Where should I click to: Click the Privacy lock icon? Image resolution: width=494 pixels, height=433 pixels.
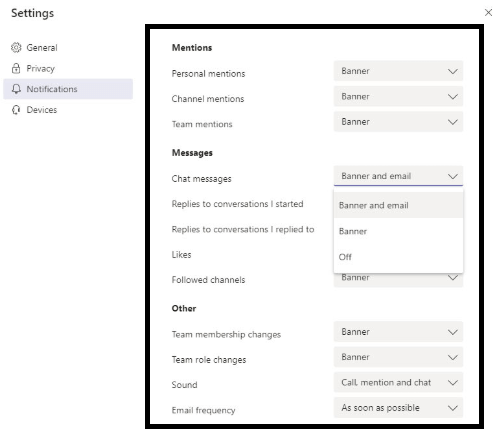click(x=16, y=68)
